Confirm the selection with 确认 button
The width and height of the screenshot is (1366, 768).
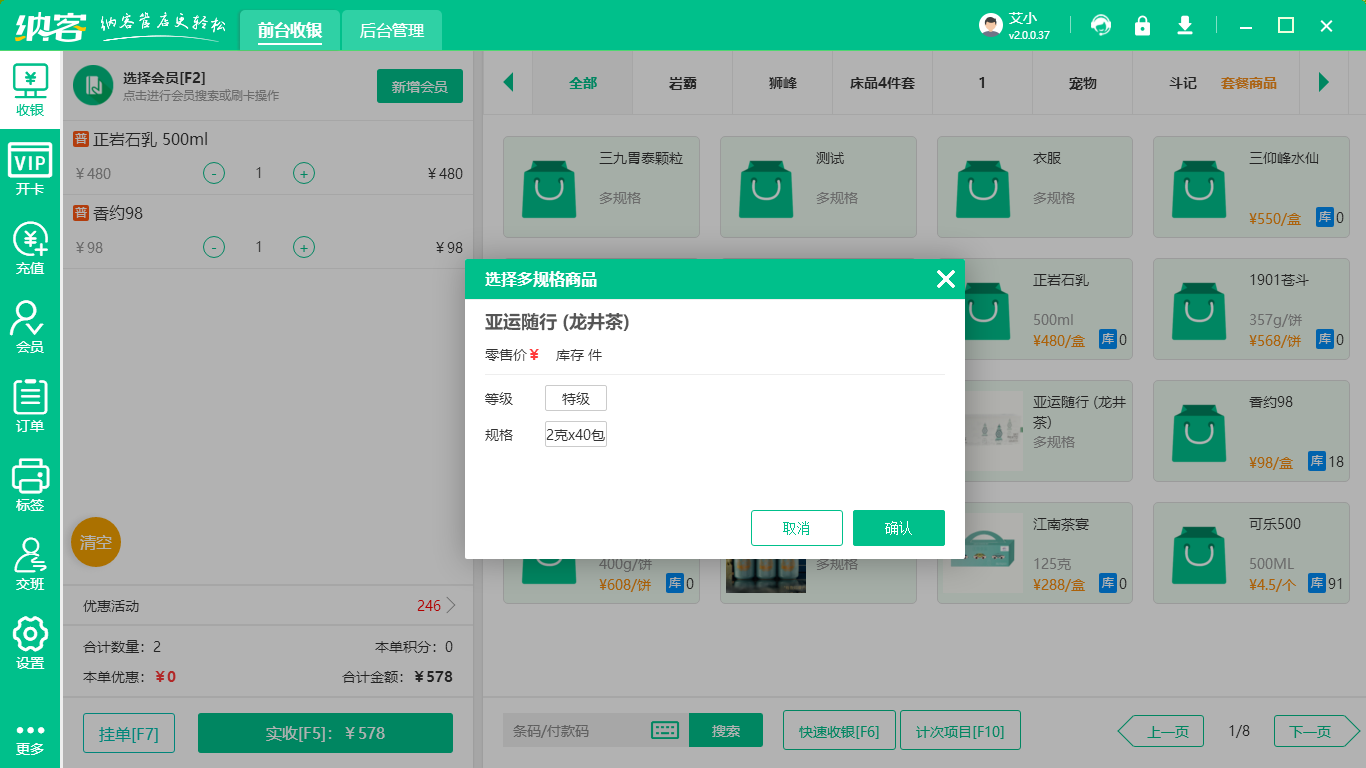(x=898, y=528)
